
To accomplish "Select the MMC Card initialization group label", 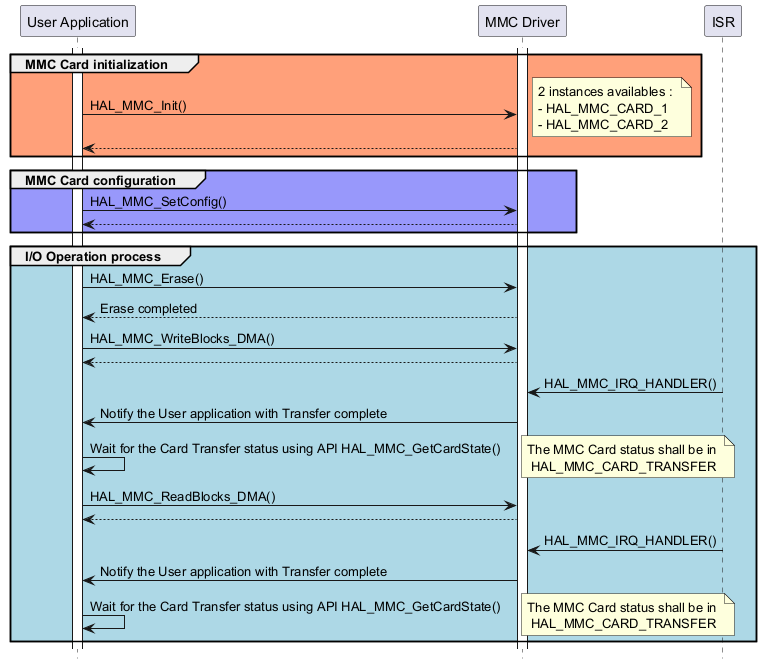I will click(x=97, y=65).
